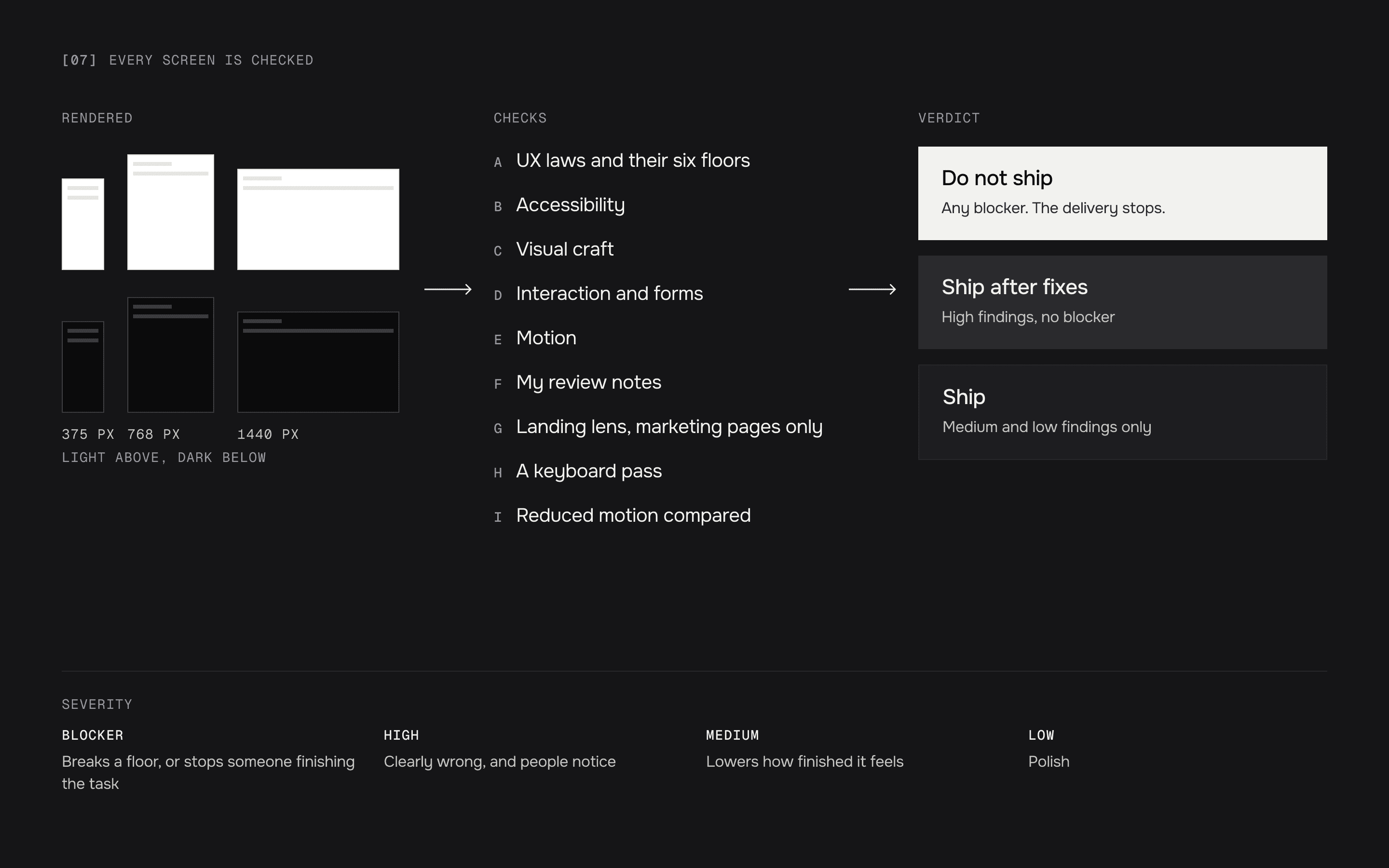Click the 'HIGH' severity heading
Viewport: 1389px width, 868px height.
(401, 735)
